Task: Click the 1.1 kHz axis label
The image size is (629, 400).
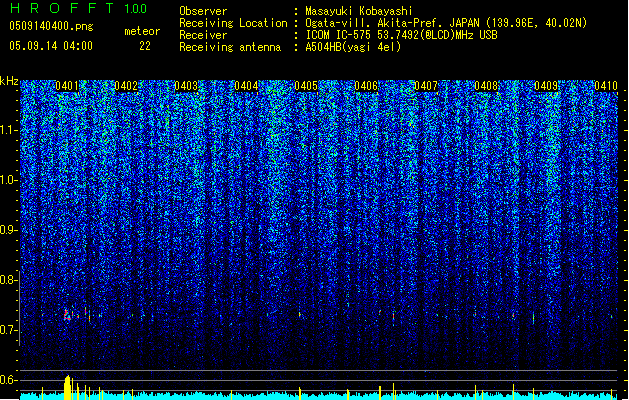Action: tap(9, 130)
